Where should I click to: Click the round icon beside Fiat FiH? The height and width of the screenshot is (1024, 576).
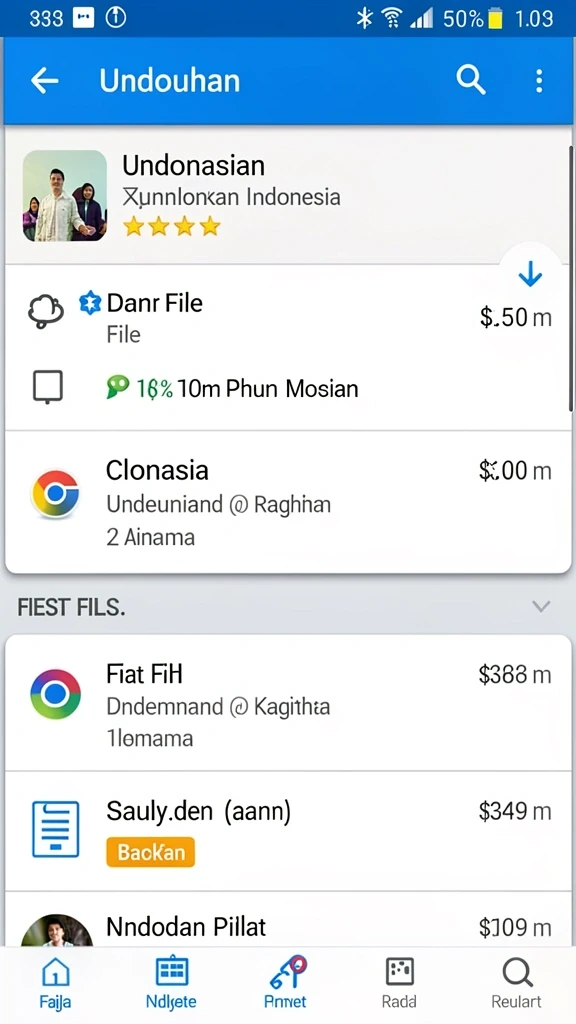pyautogui.click(x=56, y=694)
